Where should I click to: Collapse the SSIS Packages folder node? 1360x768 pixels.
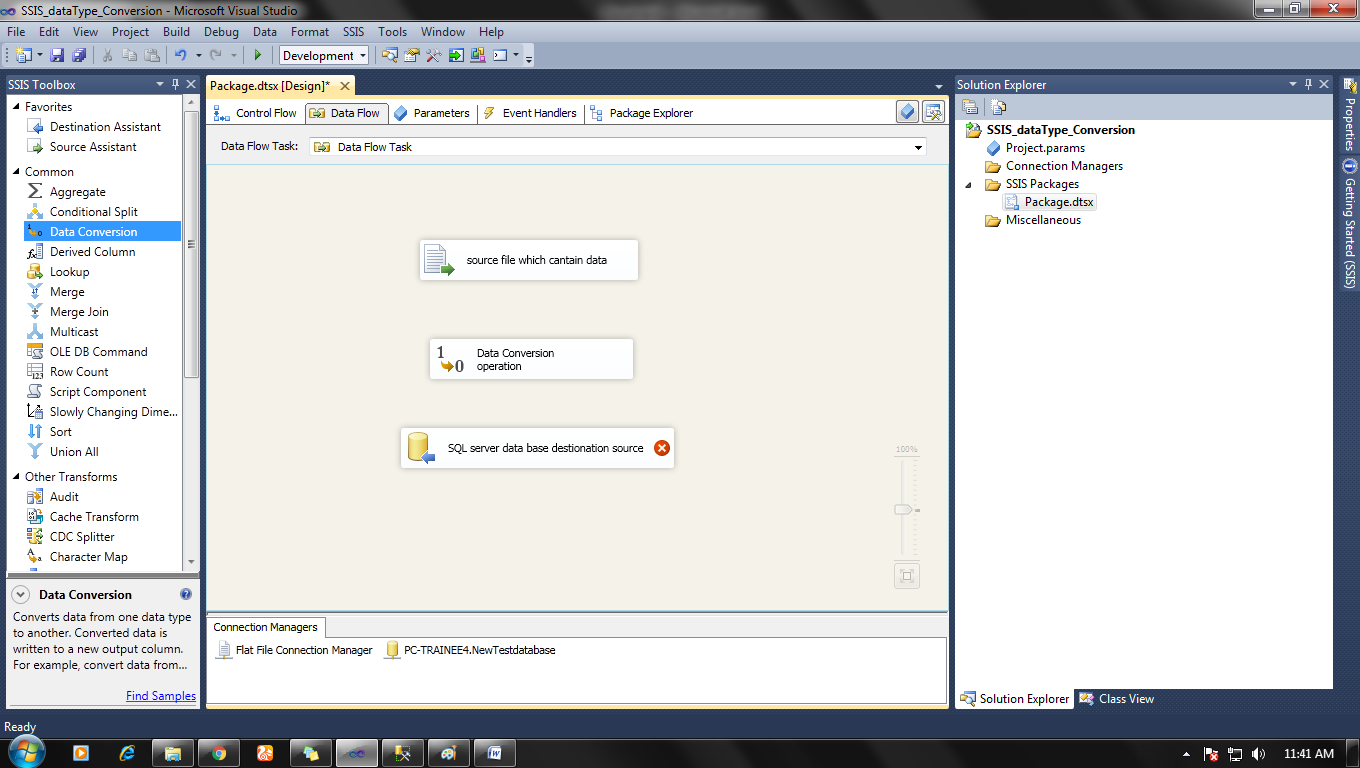click(x=968, y=184)
